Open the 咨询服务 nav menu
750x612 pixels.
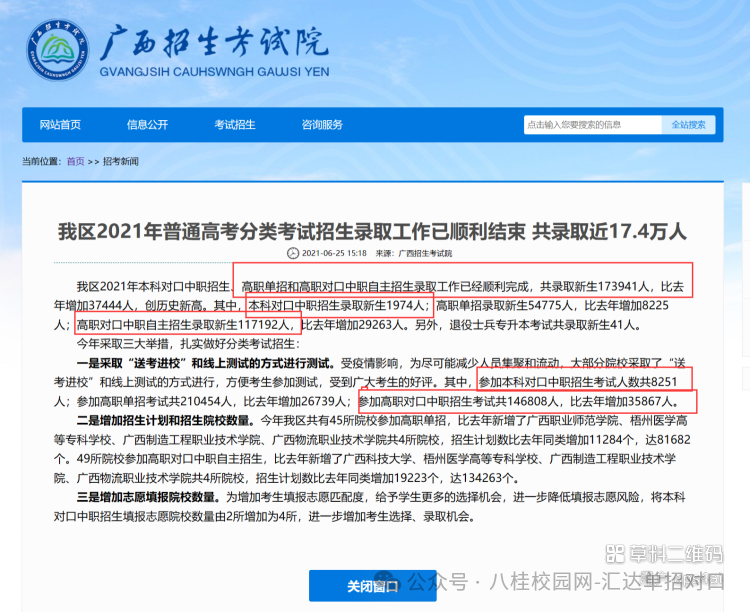322,125
